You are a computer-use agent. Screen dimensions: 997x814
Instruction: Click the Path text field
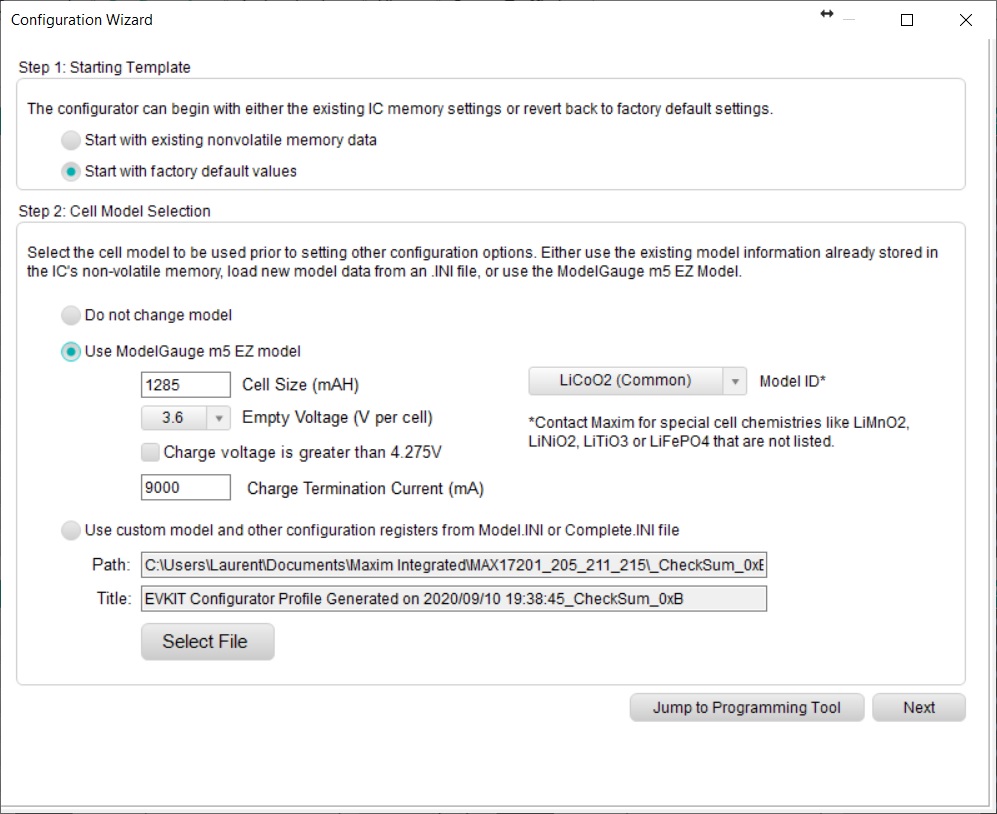click(453, 565)
